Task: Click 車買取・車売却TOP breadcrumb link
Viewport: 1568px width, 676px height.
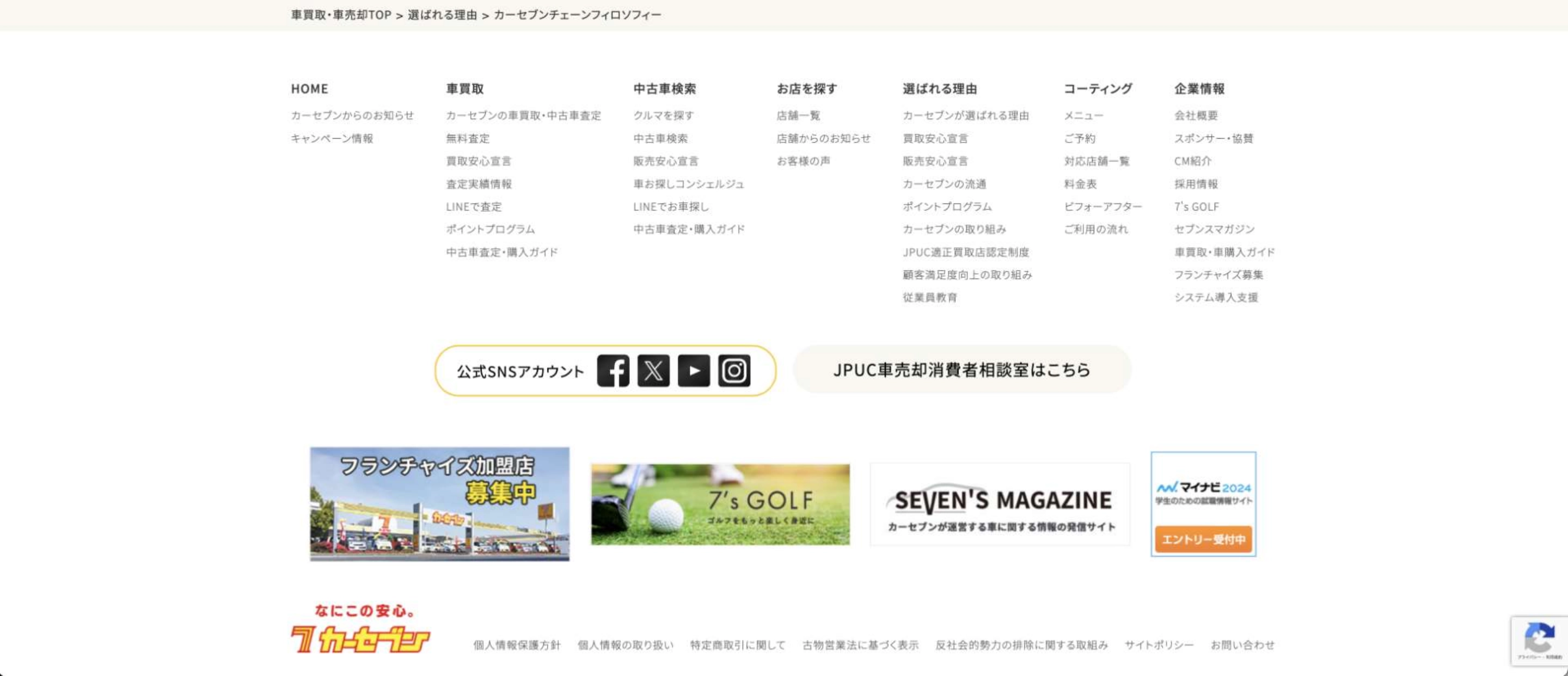Action: click(341, 15)
